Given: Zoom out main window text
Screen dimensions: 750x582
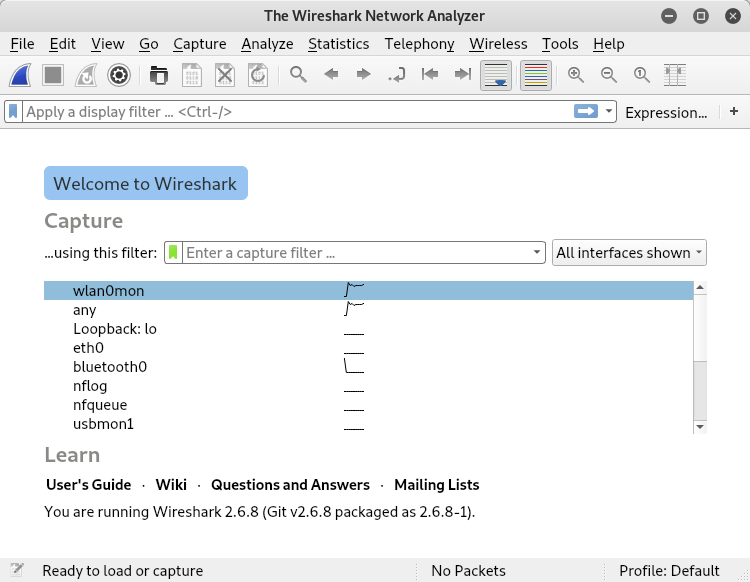Looking at the screenshot, I should pyautogui.click(x=608, y=75).
